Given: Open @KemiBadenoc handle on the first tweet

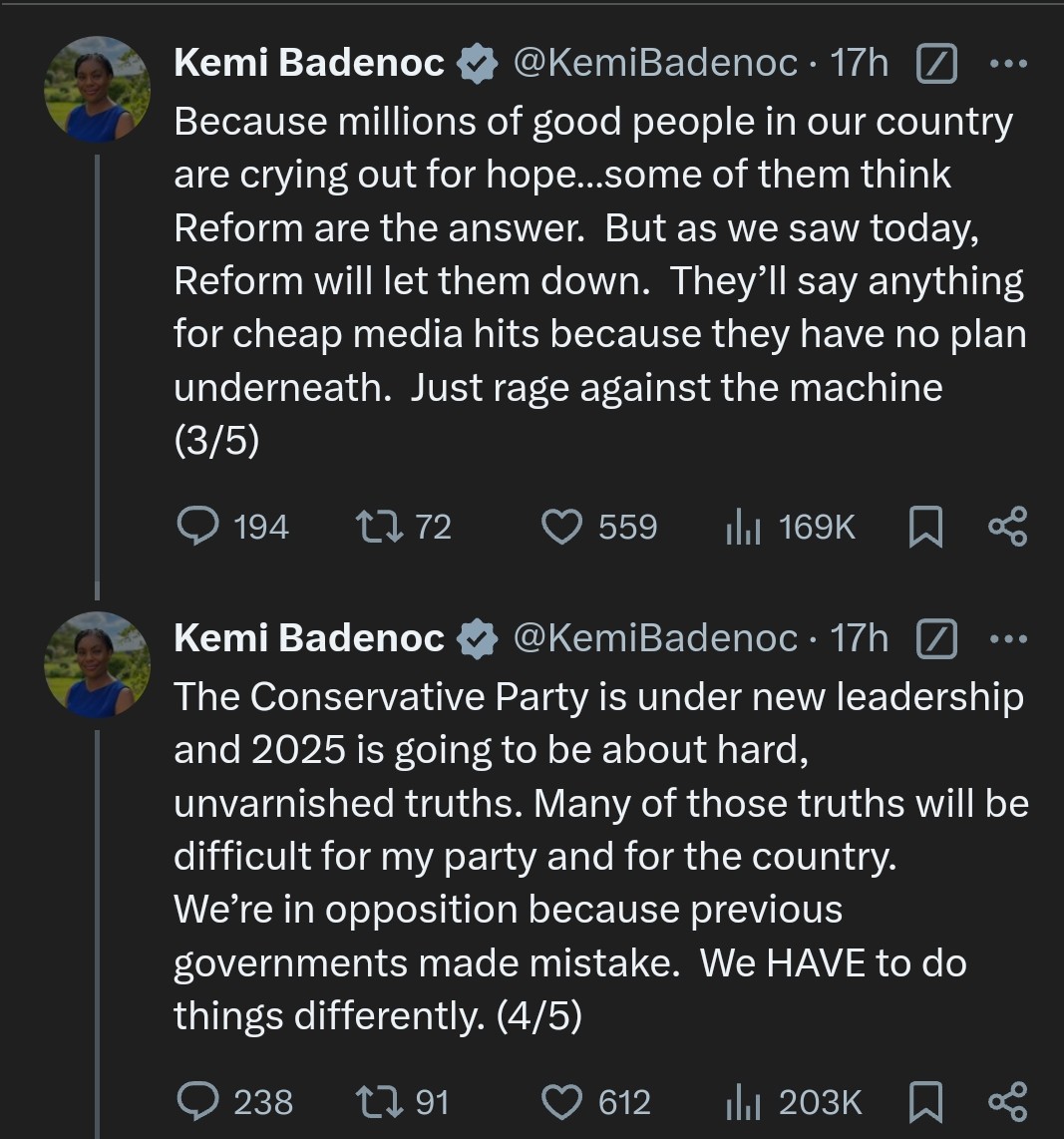Looking at the screenshot, I should tap(655, 64).
